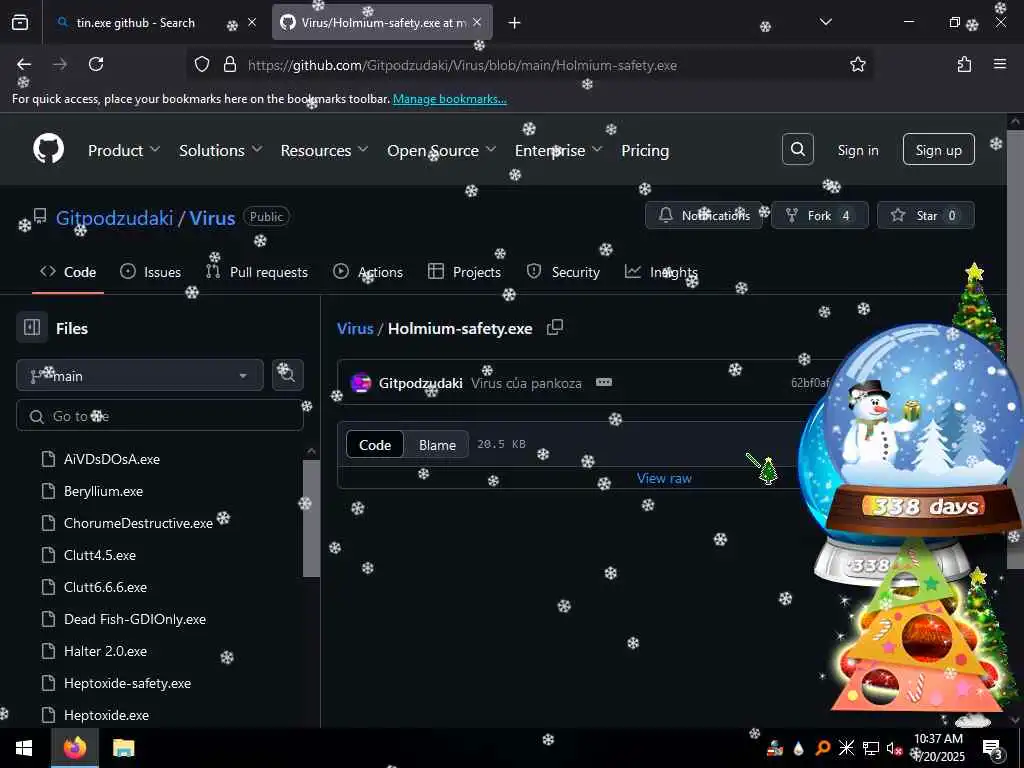
Task: Open Halter 2.0.exe in the file tree
Action: 105,651
